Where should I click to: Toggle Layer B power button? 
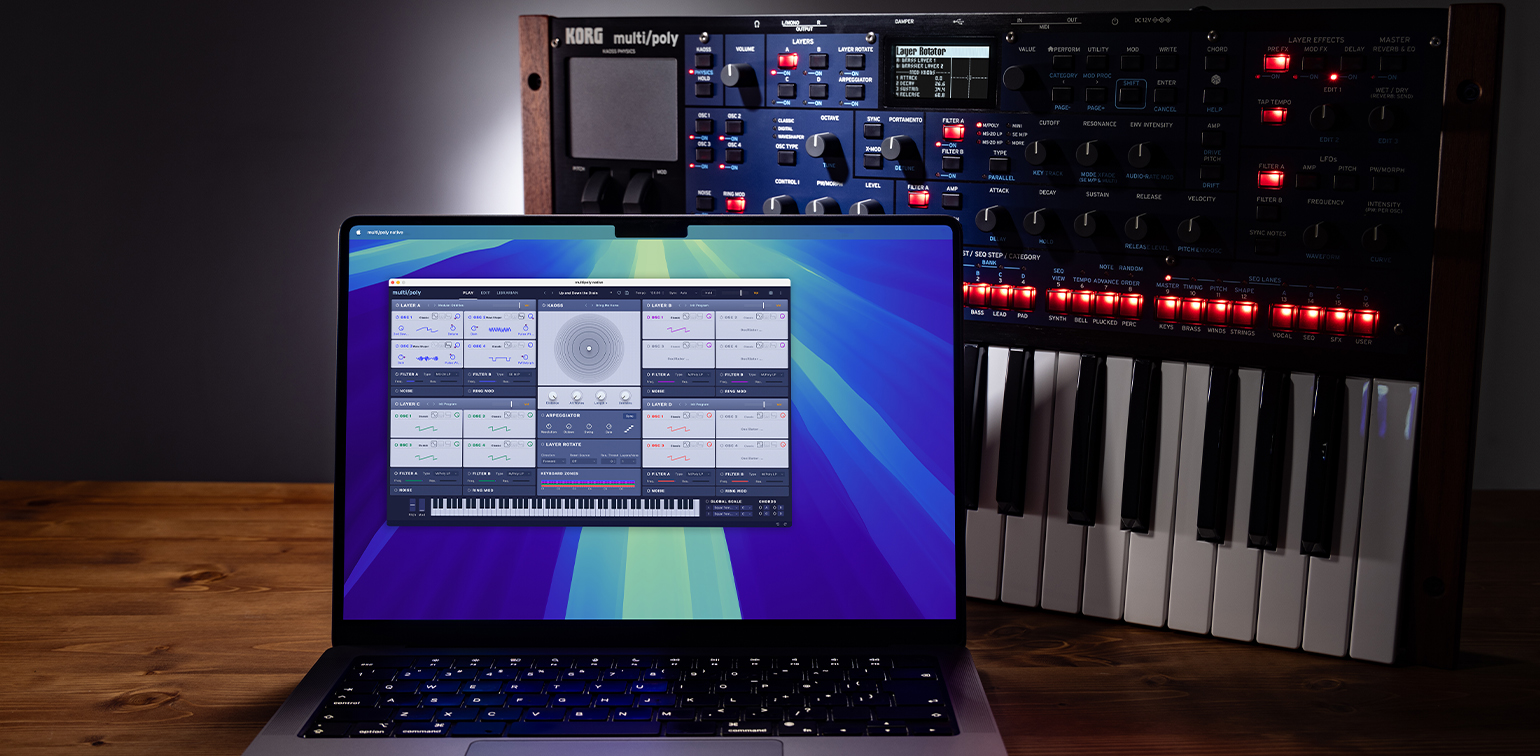coord(648,305)
